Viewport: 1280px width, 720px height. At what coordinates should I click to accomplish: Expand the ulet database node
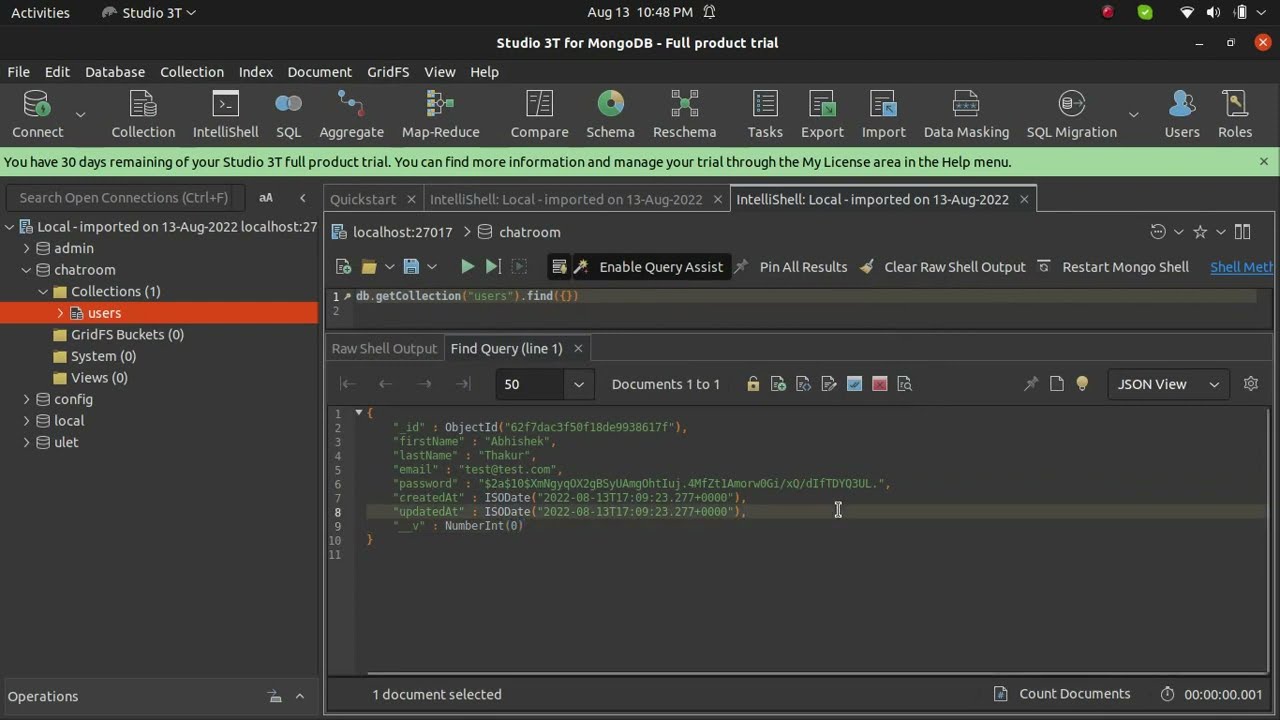(27, 442)
